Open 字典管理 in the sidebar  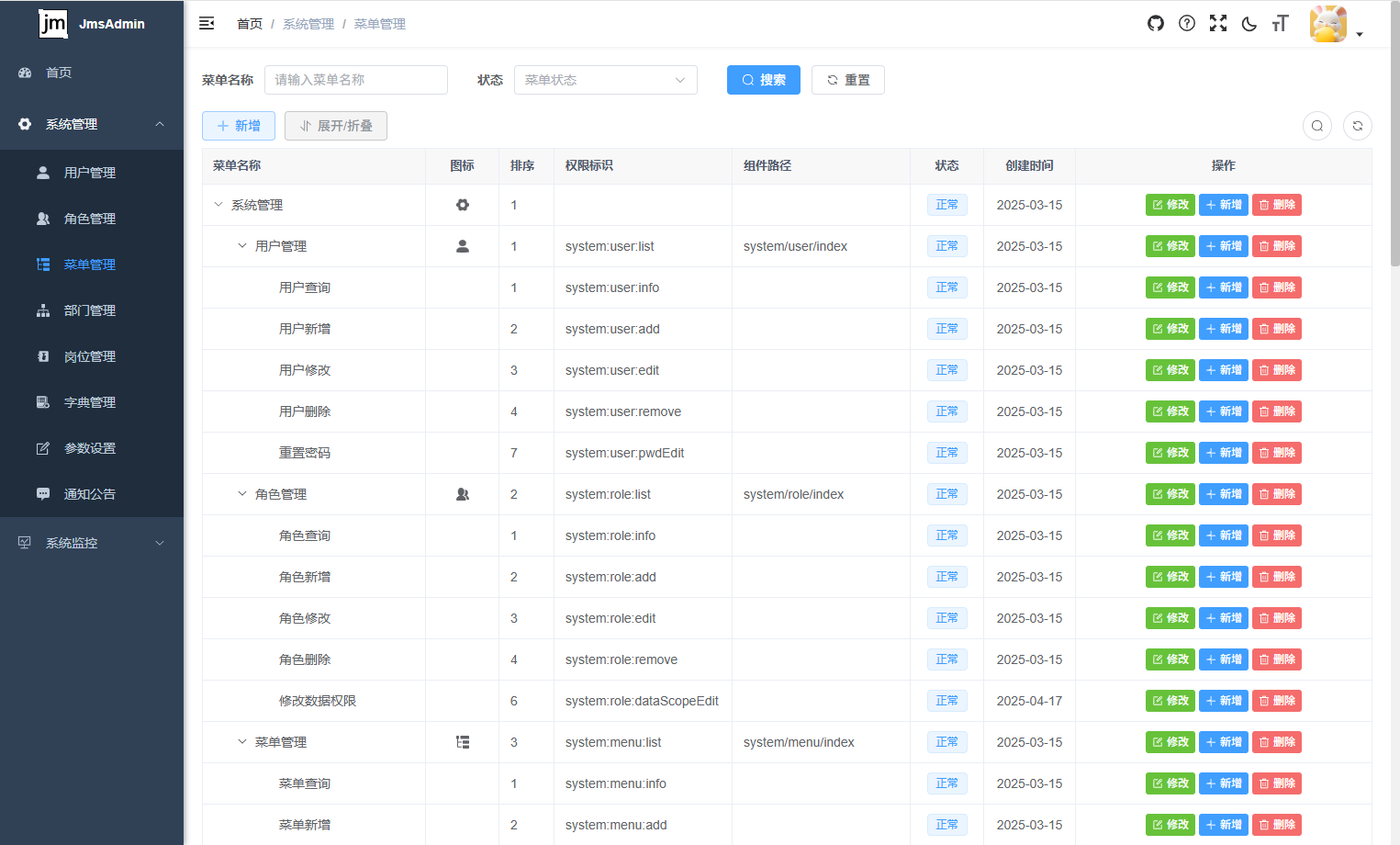pyautogui.click(x=92, y=402)
